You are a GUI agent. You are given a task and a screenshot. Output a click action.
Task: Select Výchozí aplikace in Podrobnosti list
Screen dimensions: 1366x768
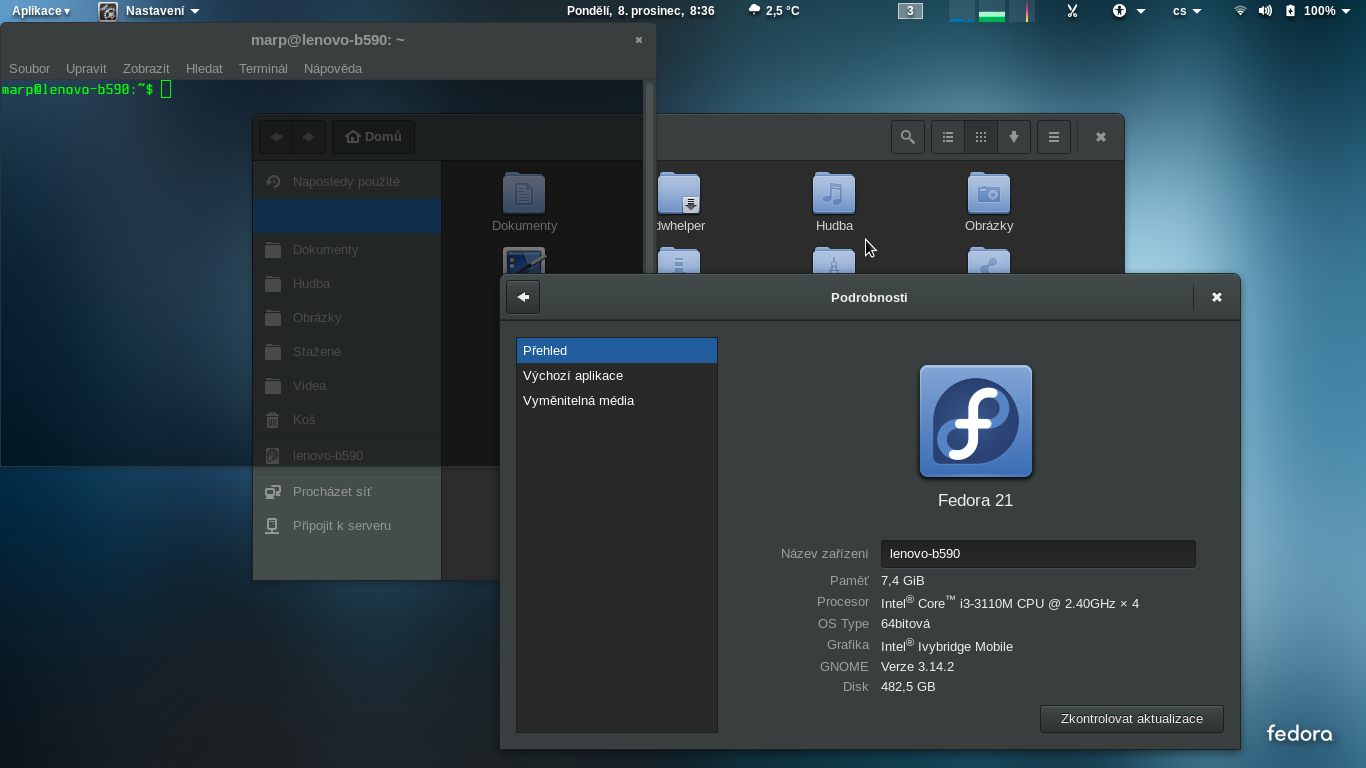pos(617,376)
